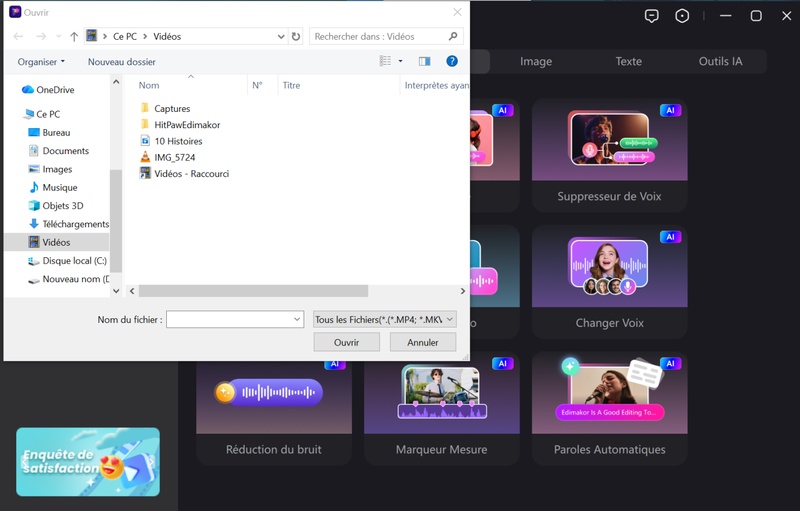The image size is (800, 511).
Task: Close the Ouvrir dialog
Action: click(457, 12)
